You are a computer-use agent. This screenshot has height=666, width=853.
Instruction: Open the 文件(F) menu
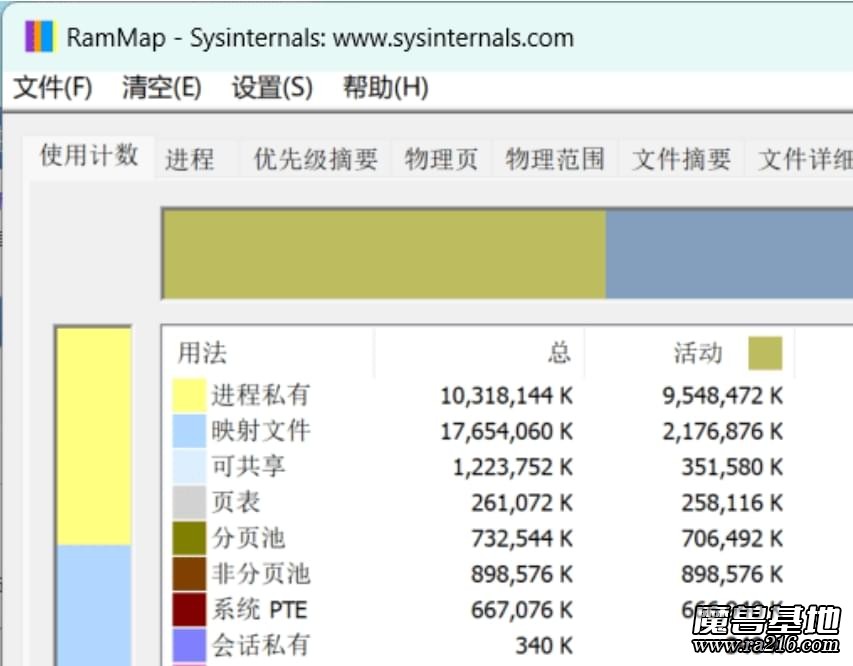pos(48,88)
